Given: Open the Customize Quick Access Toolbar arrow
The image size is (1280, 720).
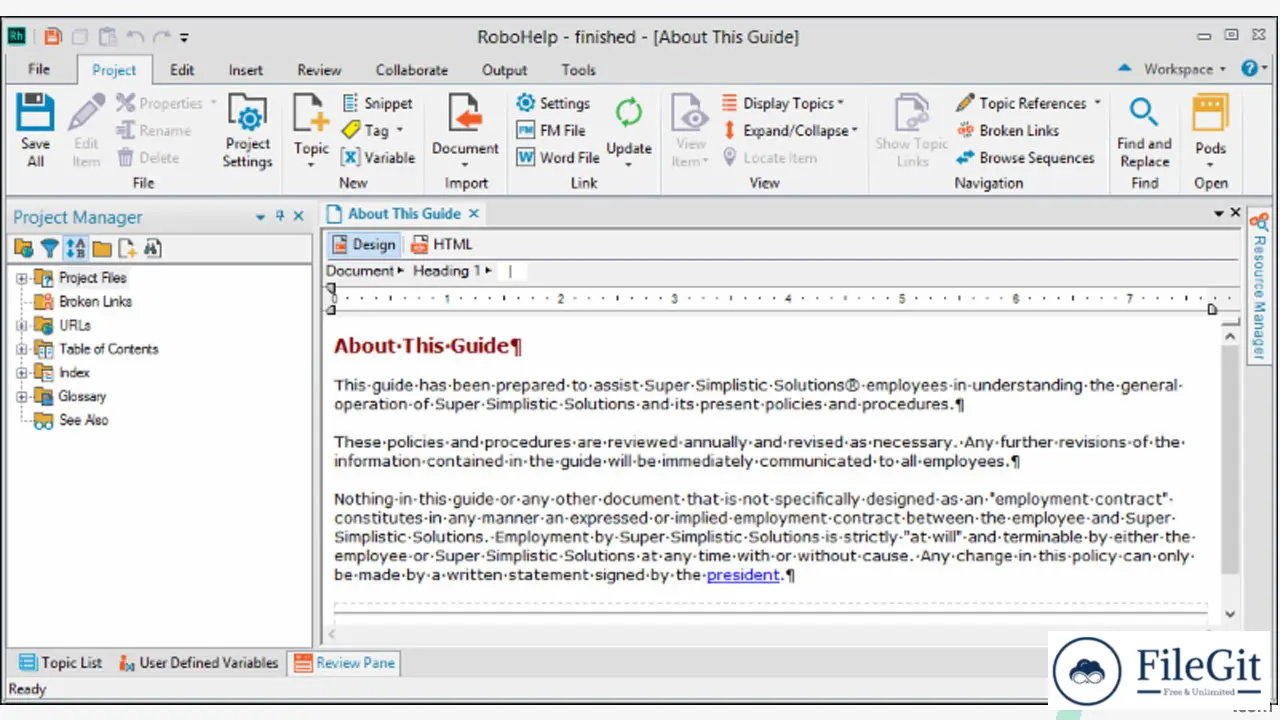Looking at the screenshot, I should (x=185, y=38).
